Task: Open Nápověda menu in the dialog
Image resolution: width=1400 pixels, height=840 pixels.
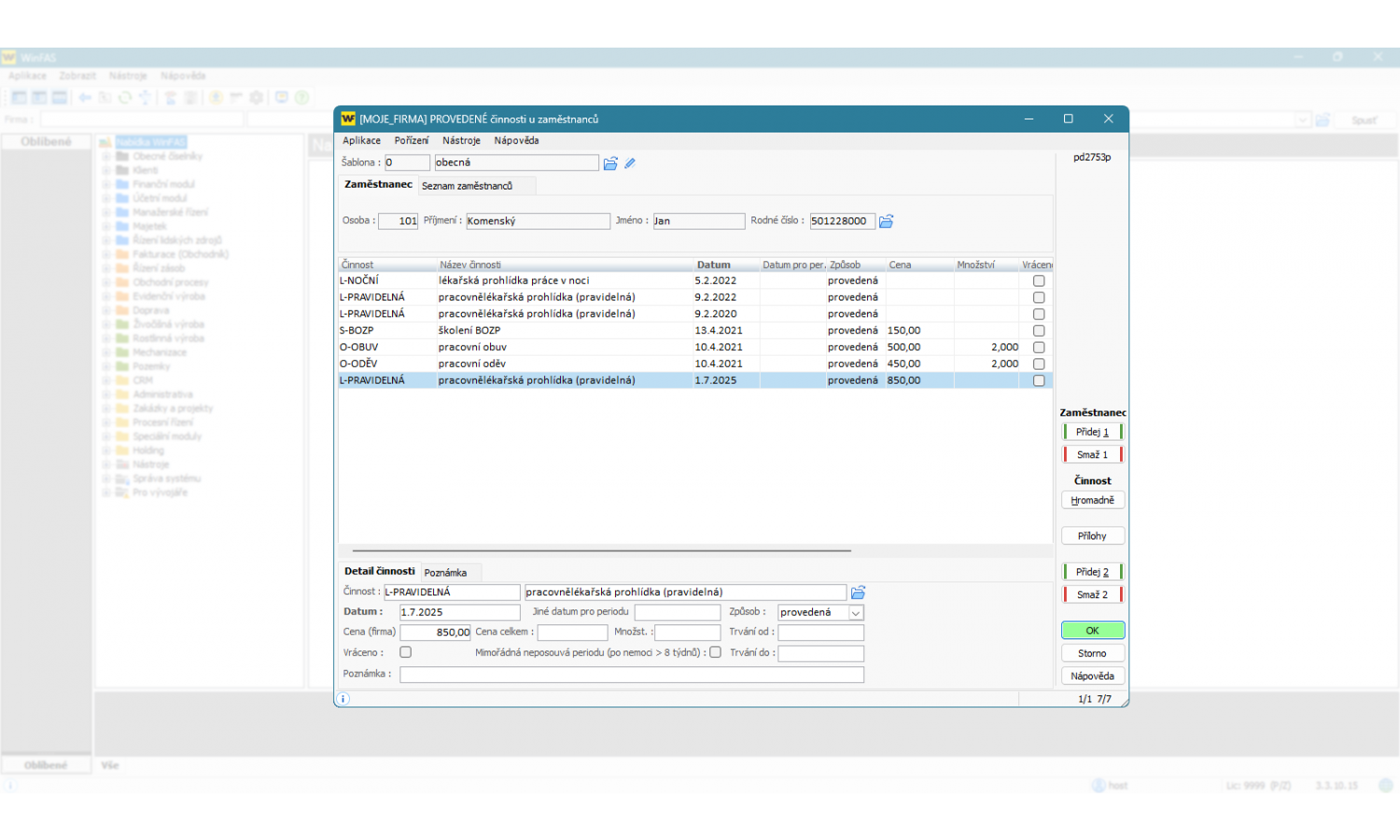Action: click(x=516, y=141)
